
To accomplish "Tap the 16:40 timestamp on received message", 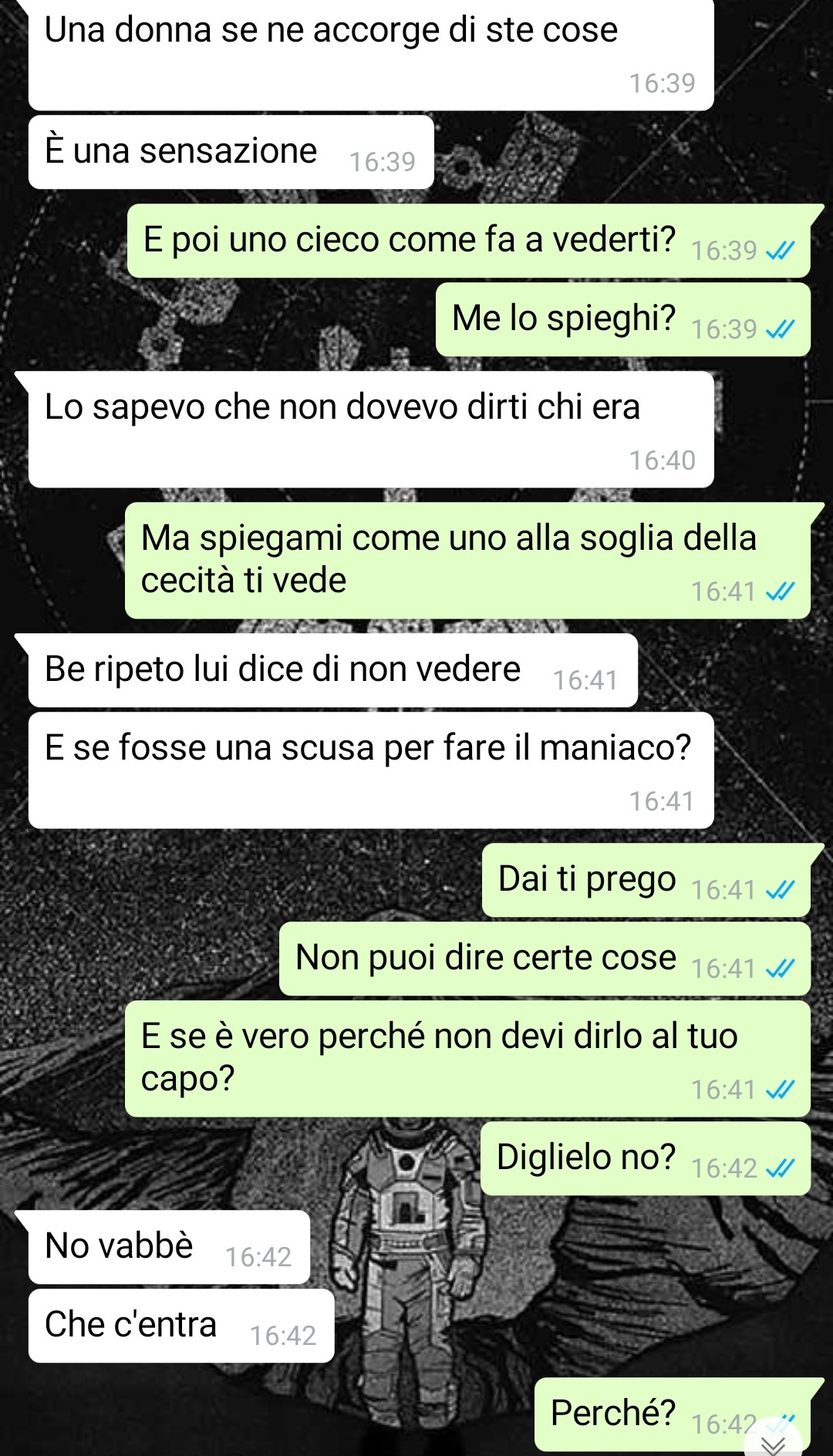I will click(663, 461).
